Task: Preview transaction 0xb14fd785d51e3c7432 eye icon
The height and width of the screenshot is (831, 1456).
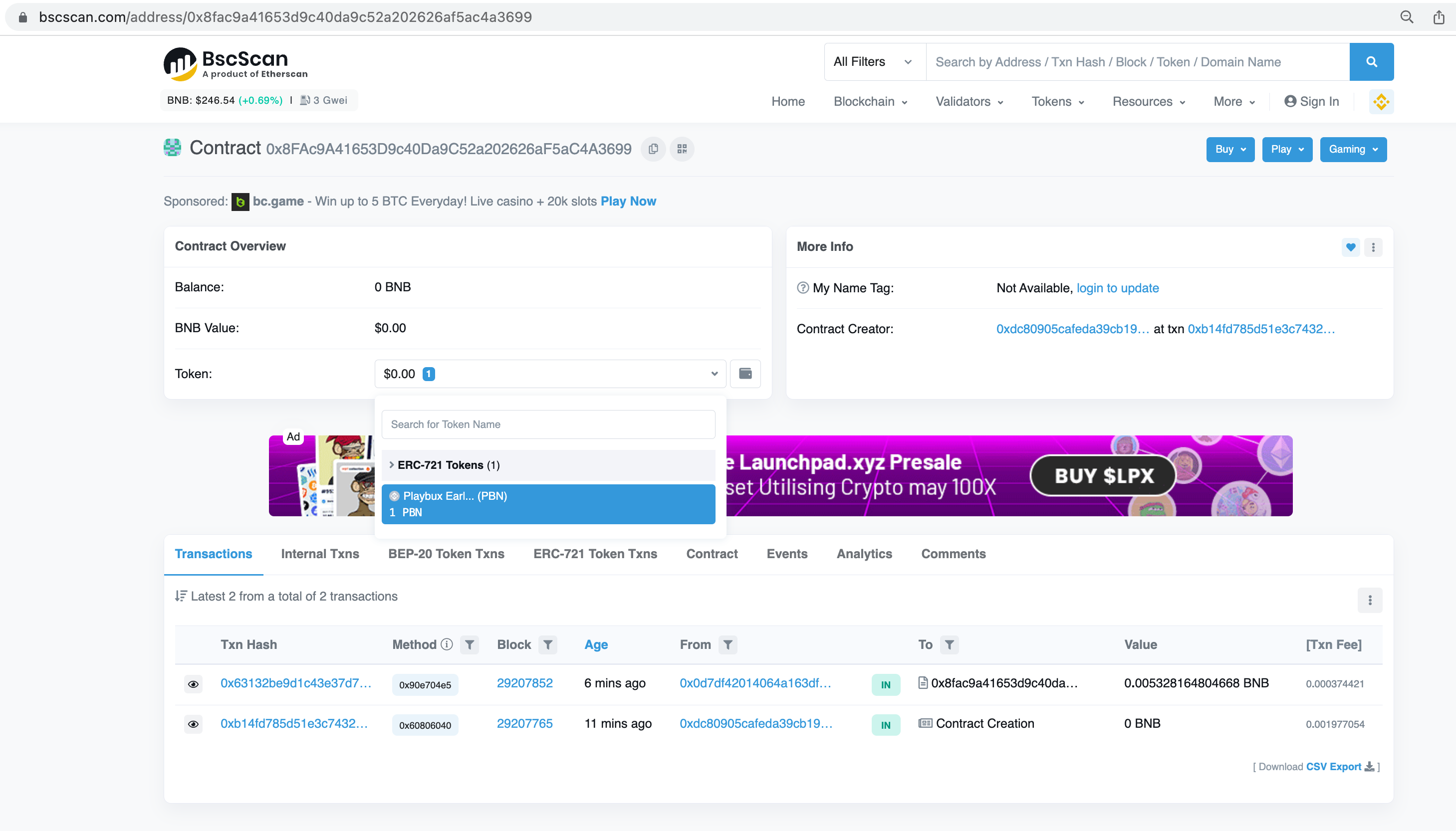Action: pos(194,724)
